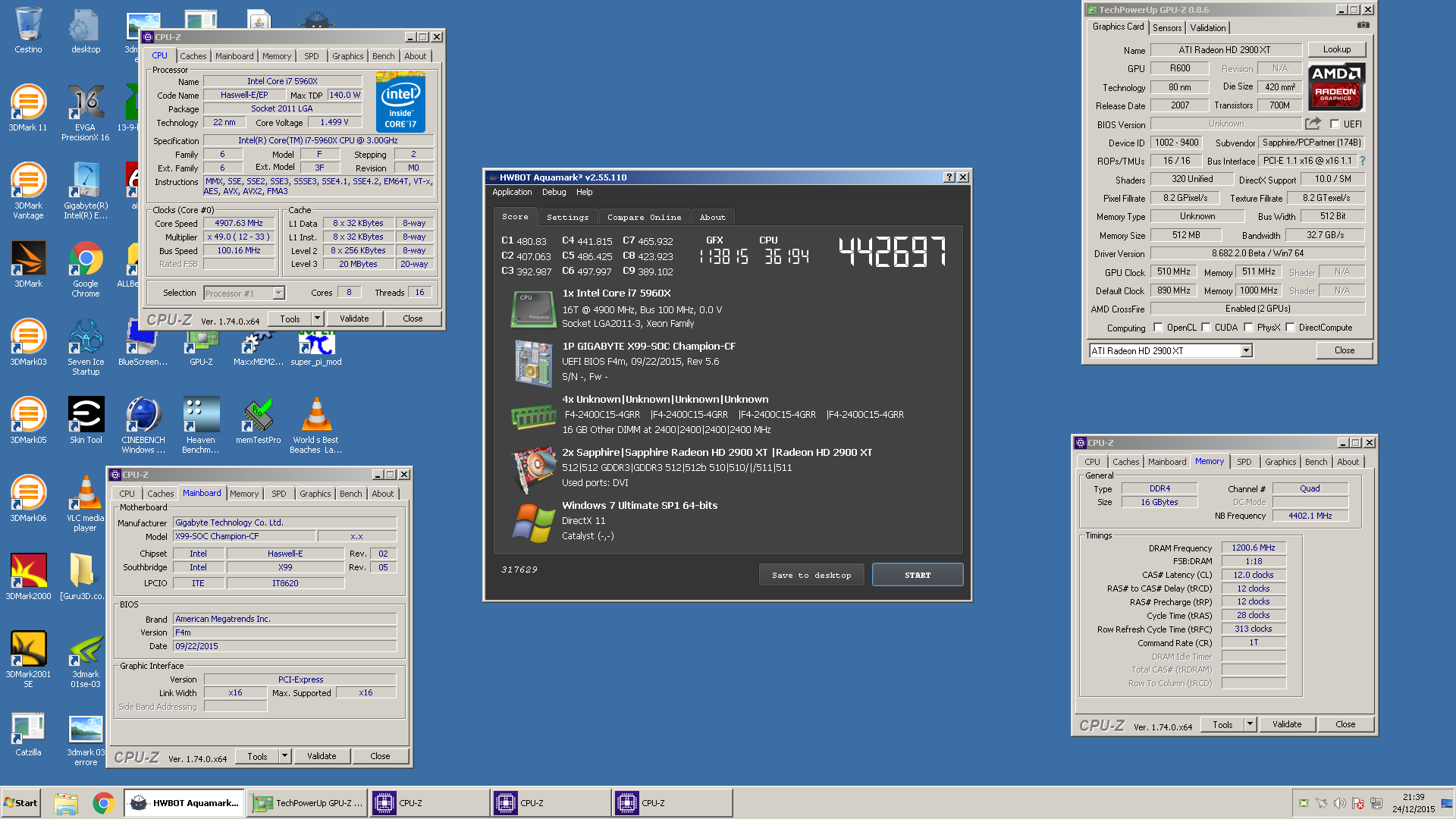Expand Tools dropdown arrow in CPU-Z Mainboard window

click(284, 756)
